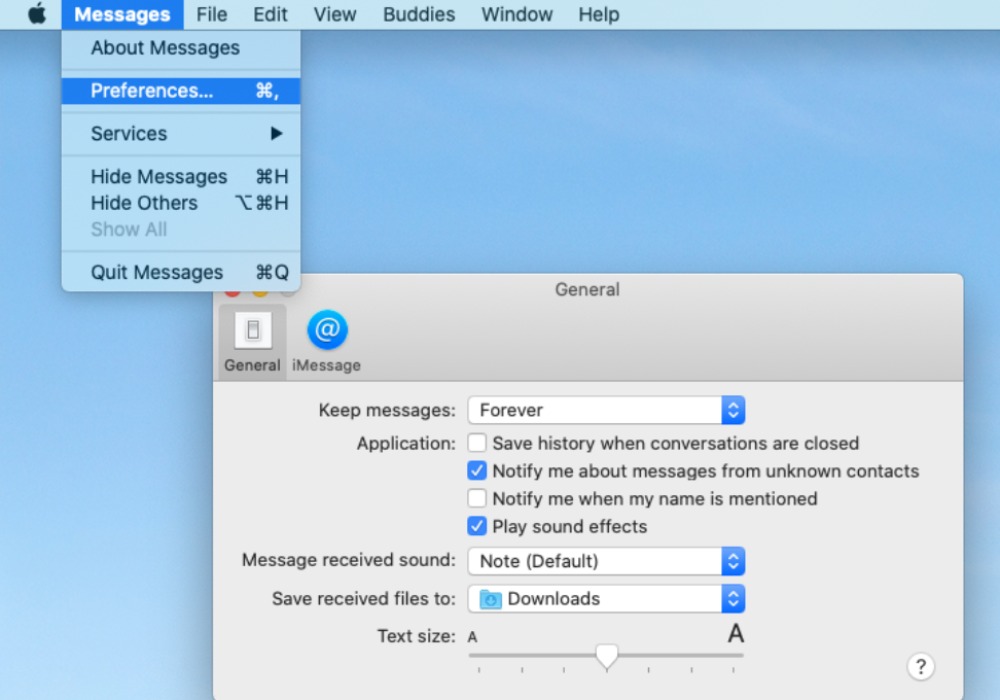
Task: Uncheck Notify me about unknown contacts messages
Action: tap(476, 471)
